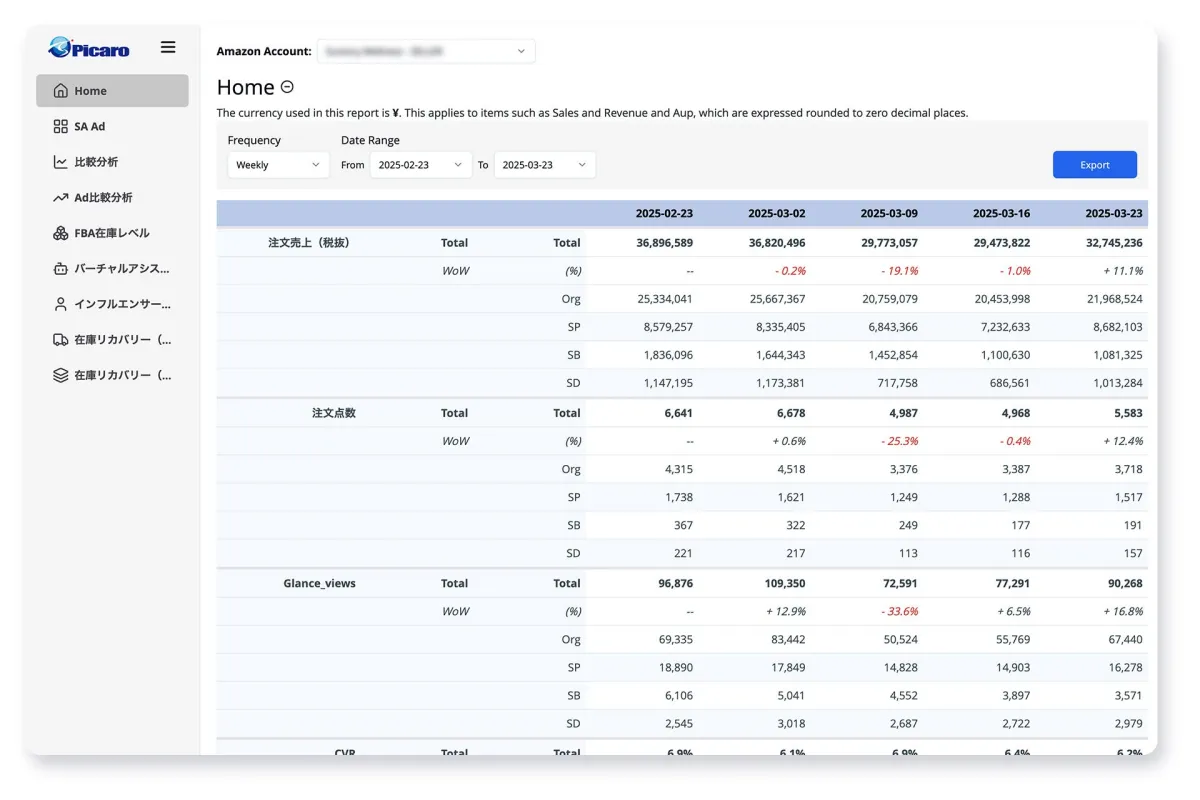Viewport: 1200px width, 800px height.
Task: Click the バーチャルアシスタント robot icon
Action: (60, 269)
